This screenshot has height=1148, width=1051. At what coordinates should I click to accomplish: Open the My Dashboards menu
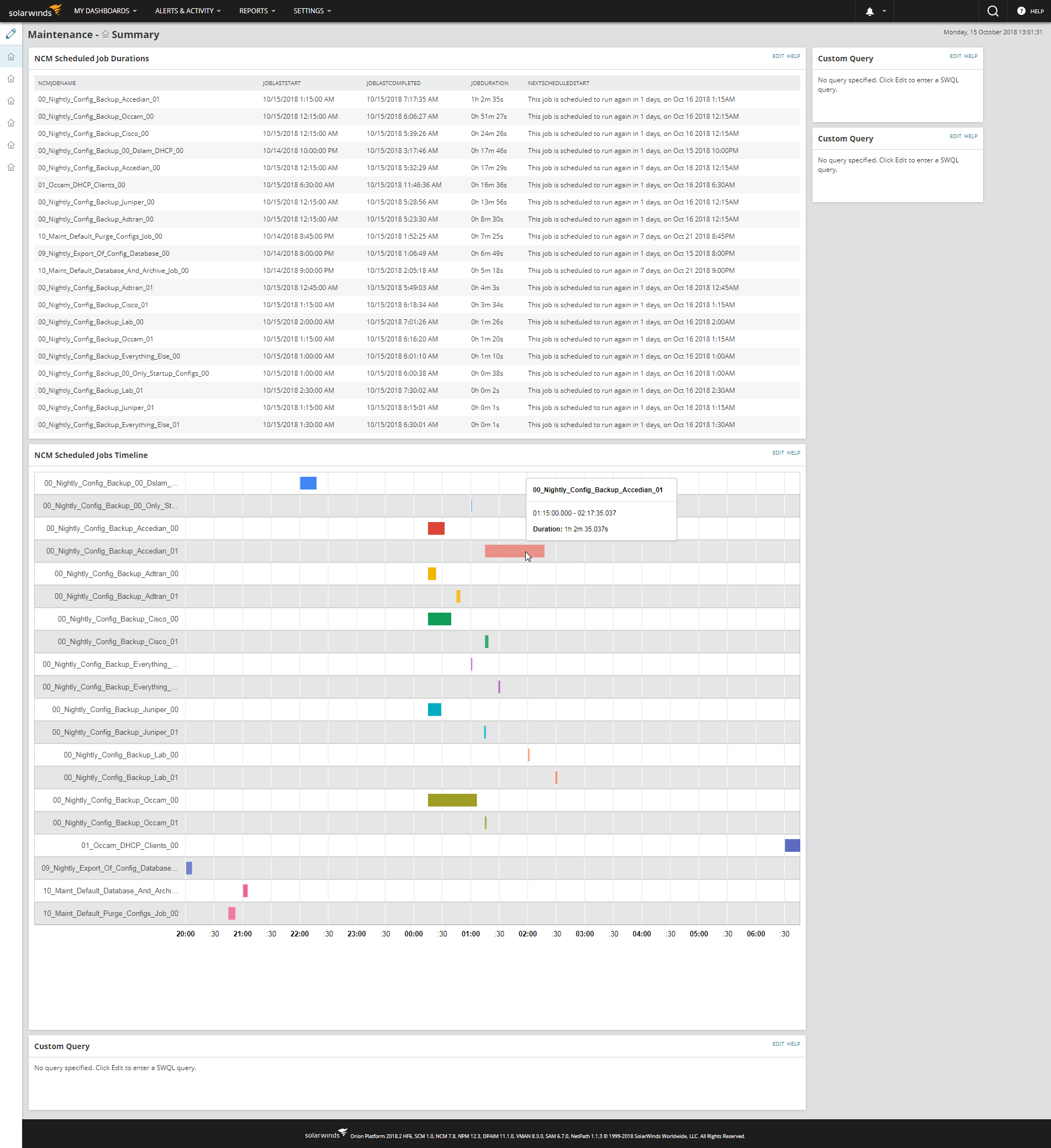(x=105, y=11)
